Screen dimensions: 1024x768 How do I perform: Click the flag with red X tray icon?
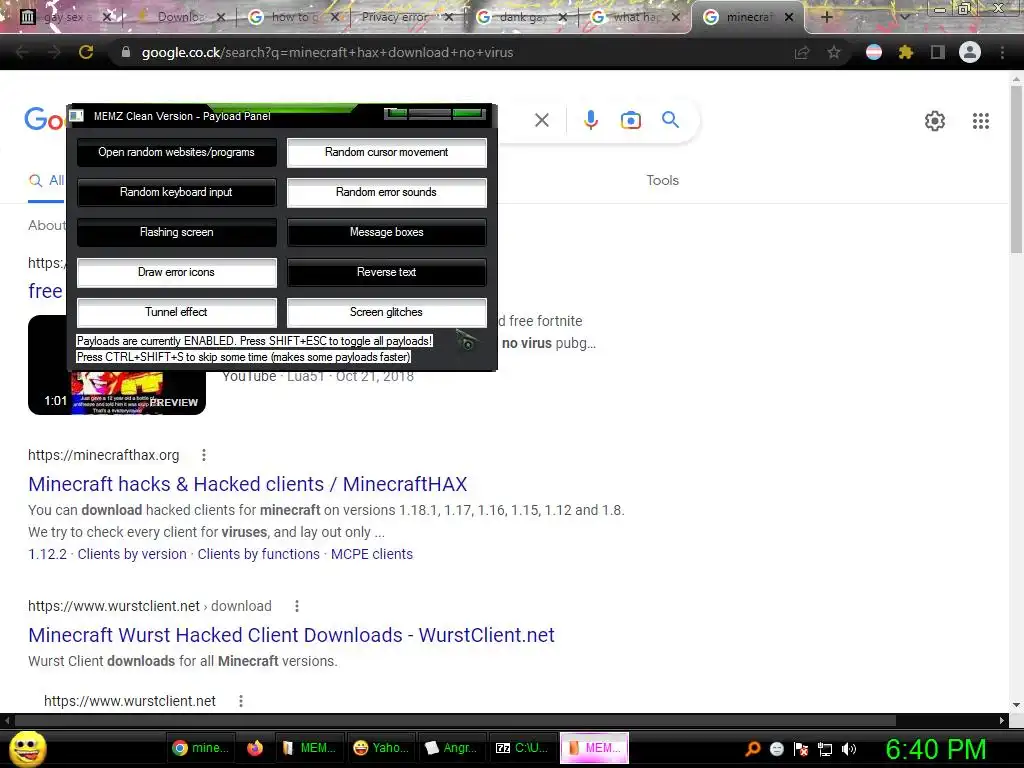[801, 749]
